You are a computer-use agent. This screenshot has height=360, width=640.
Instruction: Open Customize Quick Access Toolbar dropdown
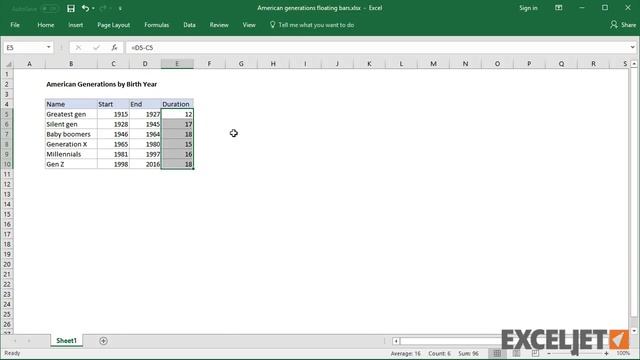(120, 8)
